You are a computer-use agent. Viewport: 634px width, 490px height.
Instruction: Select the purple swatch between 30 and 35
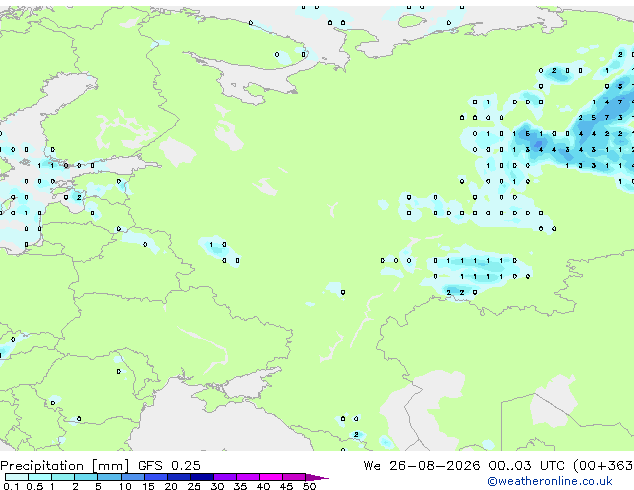[225, 477]
